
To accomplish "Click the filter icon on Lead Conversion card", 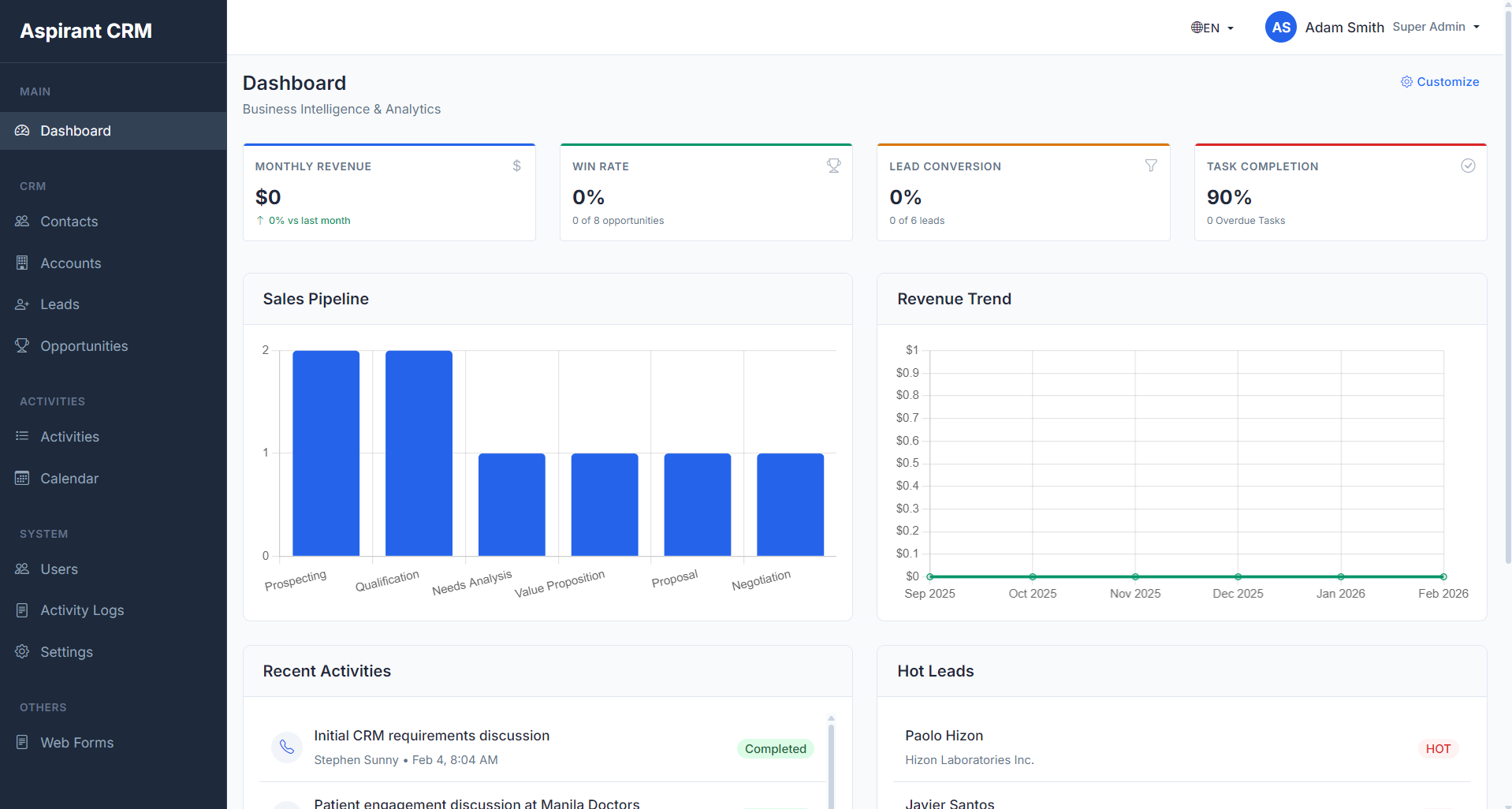I will point(1151,166).
